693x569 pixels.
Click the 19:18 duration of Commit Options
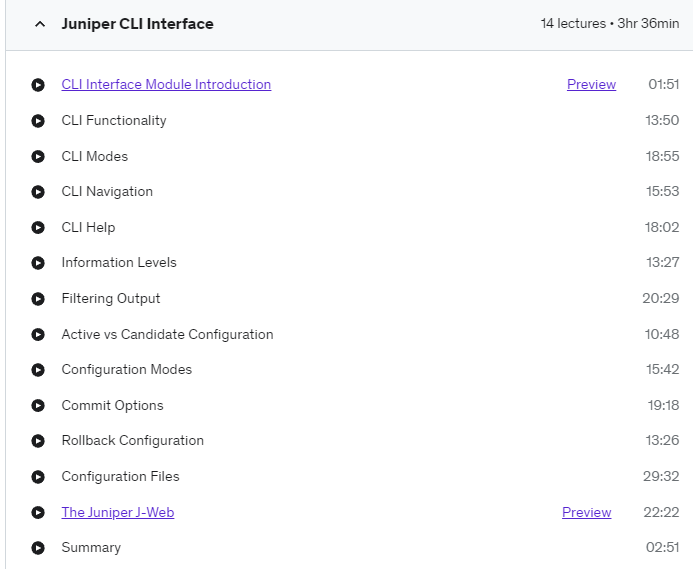pyautogui.click(x=663, y=405)
